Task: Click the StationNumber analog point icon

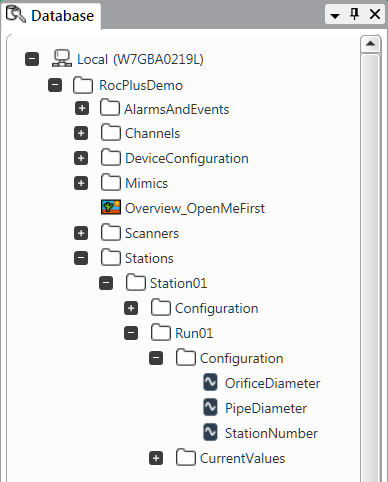Action: point(210,432)
